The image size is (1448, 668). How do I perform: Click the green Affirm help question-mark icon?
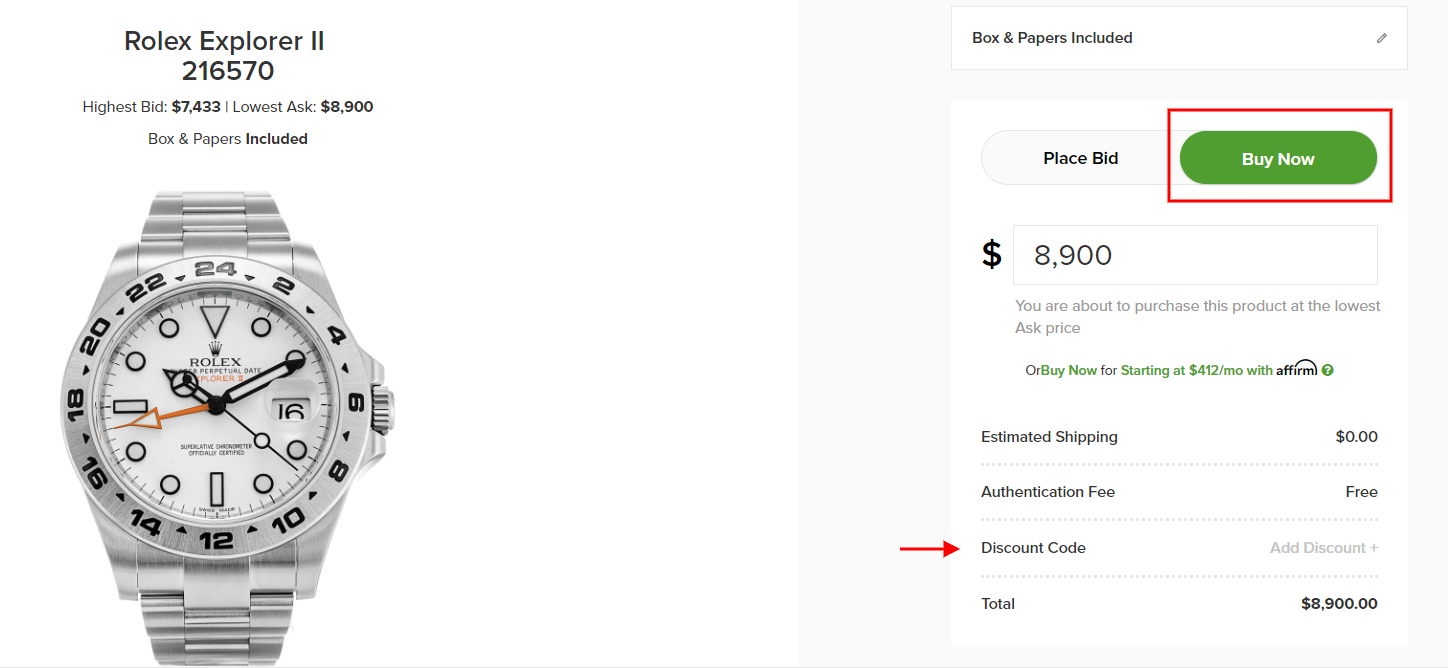(x=1328, y=370)
